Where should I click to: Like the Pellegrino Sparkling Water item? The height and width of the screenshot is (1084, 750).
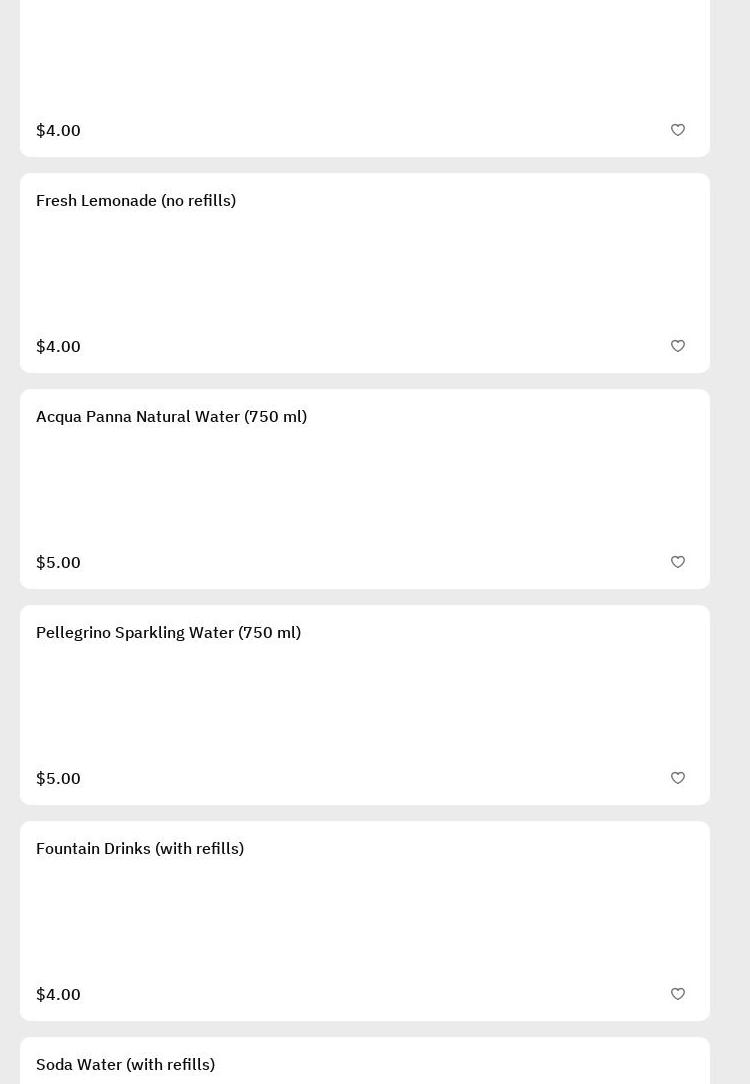[x=678, y=778]
